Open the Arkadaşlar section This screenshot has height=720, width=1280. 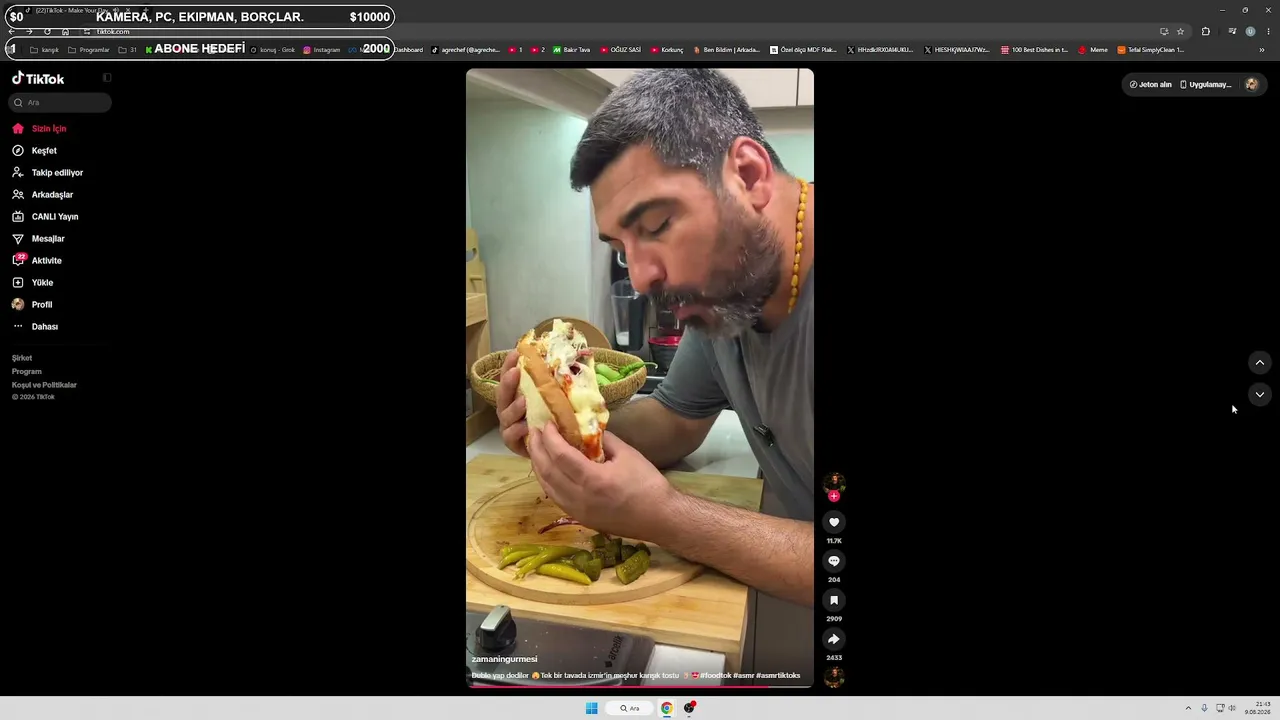tap(42, 195)
